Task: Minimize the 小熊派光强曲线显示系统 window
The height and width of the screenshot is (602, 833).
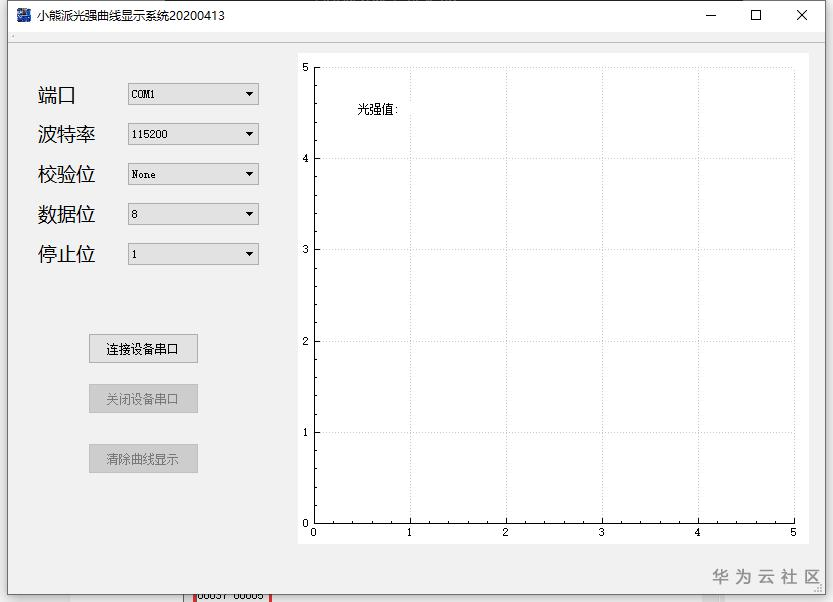Action: point(711,15)
